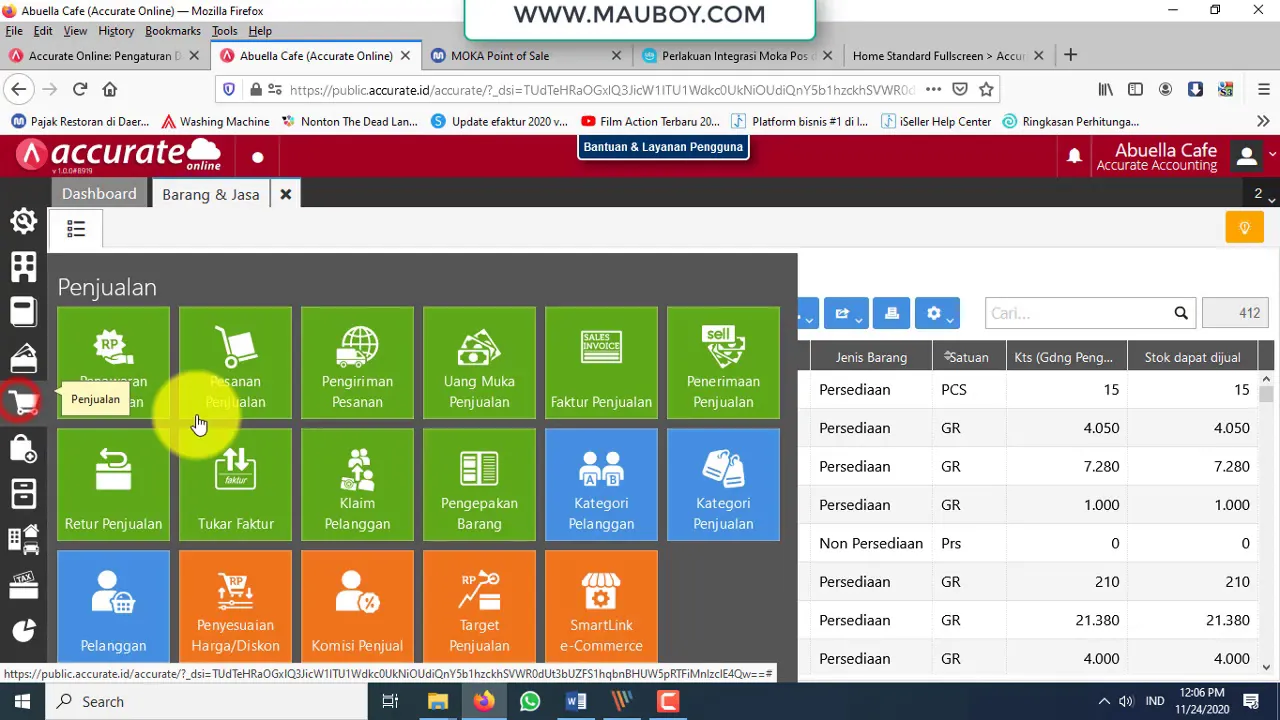Open the Pengiriman Pesanan tile
Screen dimensions: 1280x720
(x=357, y=363)
